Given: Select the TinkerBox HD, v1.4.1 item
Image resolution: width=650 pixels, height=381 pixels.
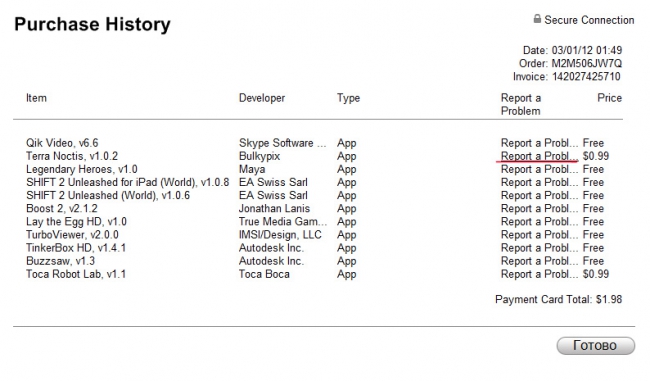Looking at the screenshot, I should 76,248.
